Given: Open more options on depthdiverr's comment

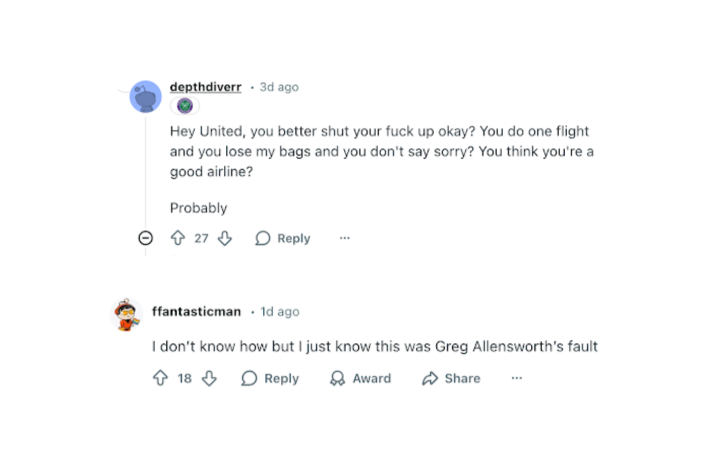Looking at the screenshot, I should (x=345, y=238).
